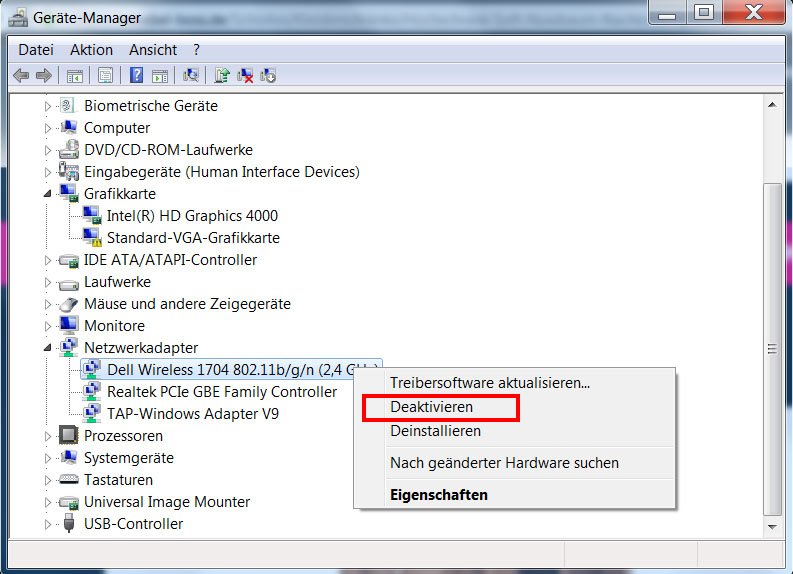Screen dimensions: 793x574
Task: Expand the Computer node
Action: tap(48, 128)
